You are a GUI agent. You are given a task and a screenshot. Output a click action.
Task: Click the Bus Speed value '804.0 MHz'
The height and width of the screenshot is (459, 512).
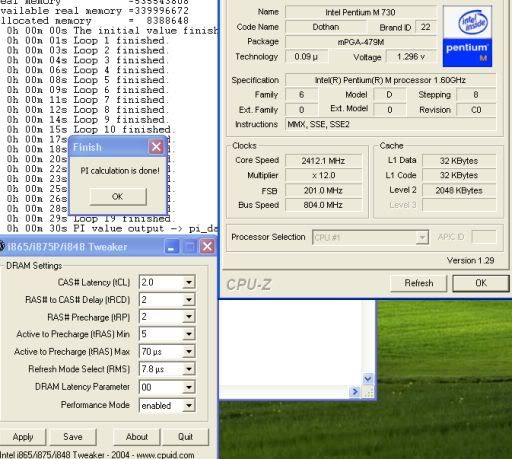click(323, 205)
